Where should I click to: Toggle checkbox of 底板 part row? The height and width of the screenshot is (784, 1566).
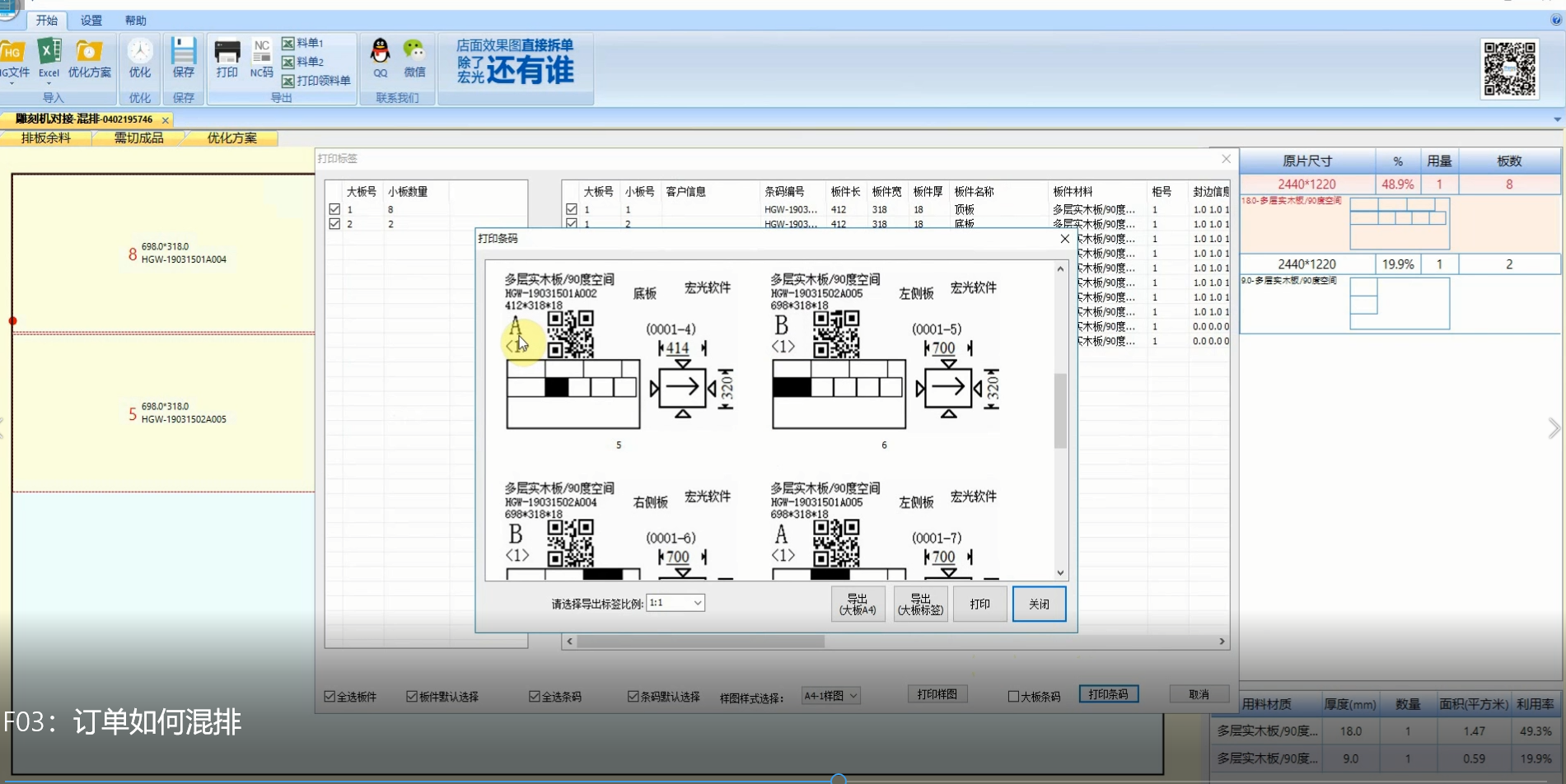[x=571, y=223]
